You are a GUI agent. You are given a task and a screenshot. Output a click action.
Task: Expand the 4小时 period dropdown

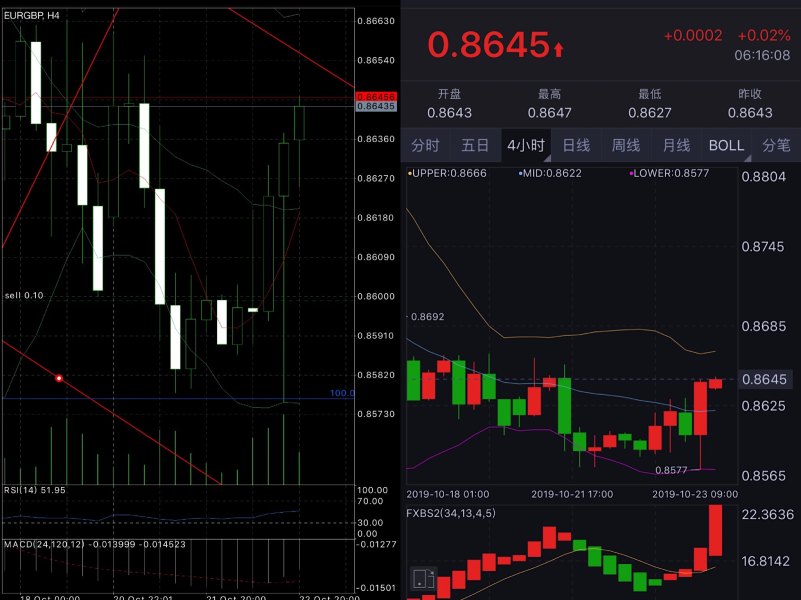pyautogui.click(x=525, y=145)
